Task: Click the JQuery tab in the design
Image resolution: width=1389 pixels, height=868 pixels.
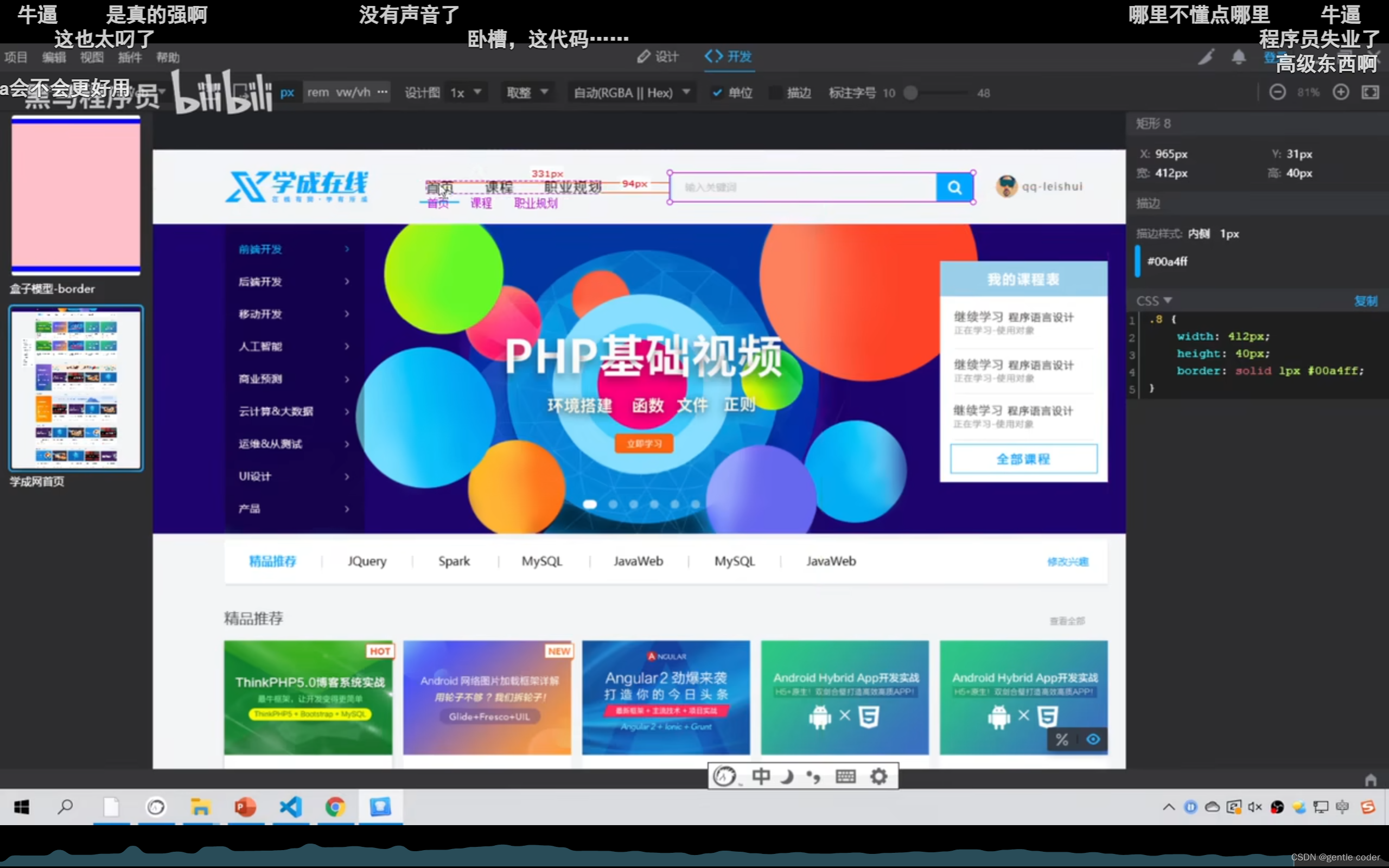Action: point(367,561)
